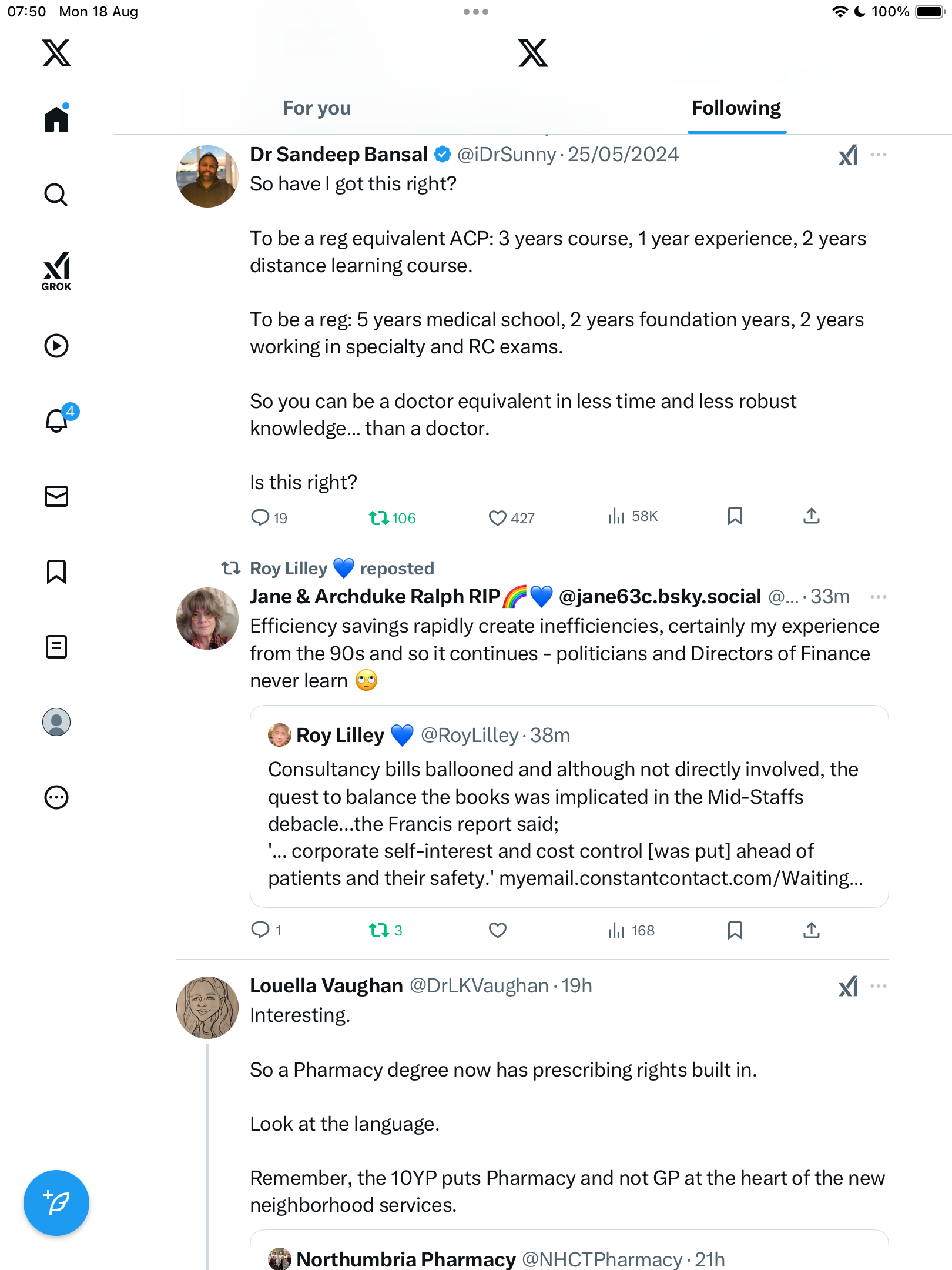Viewport: 952px width, 1270px height.
Task: Open the @RoyLilley handle in quoted post
Action: coord(470,736)
